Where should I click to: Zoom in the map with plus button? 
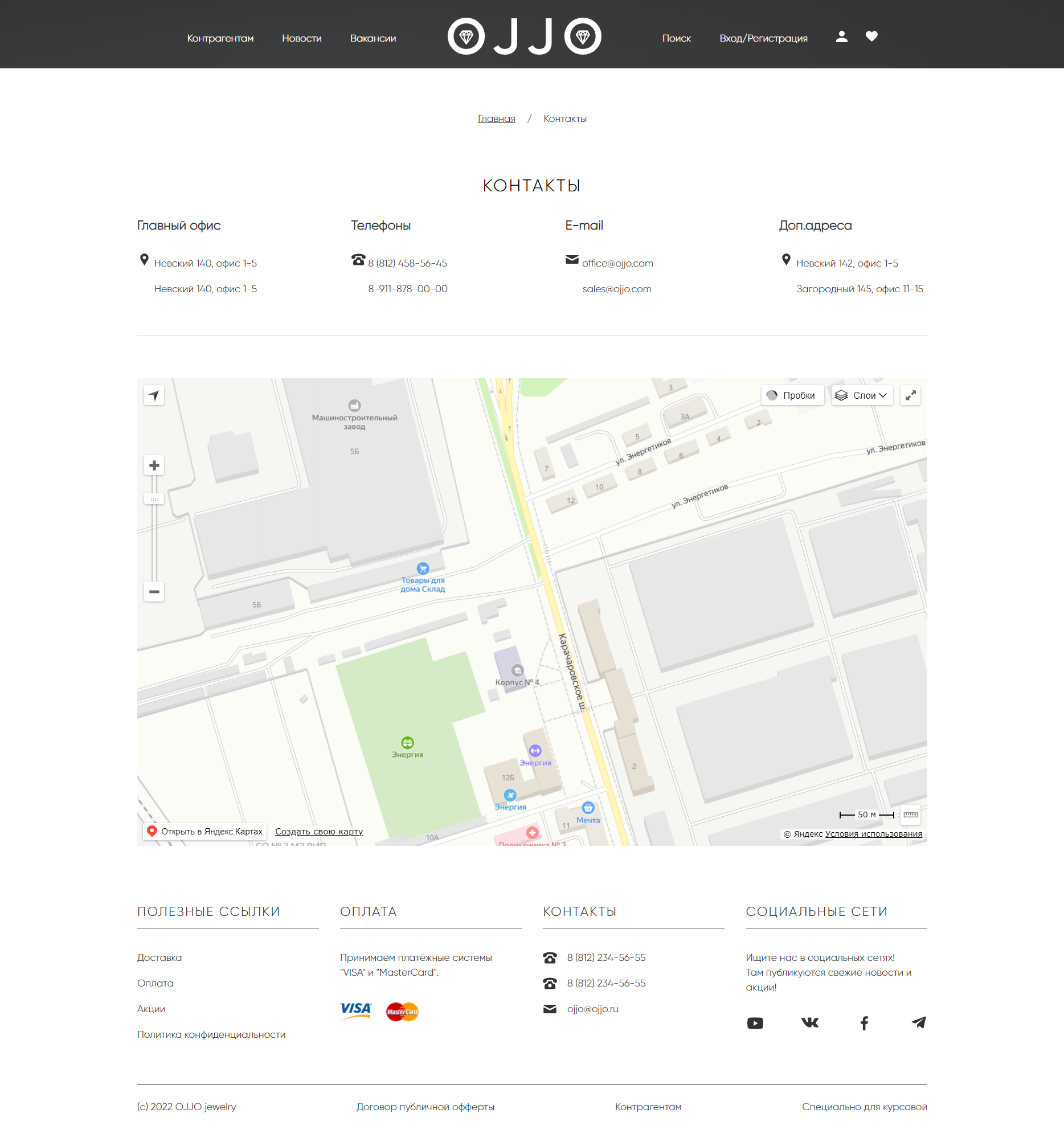coord(154,465)
